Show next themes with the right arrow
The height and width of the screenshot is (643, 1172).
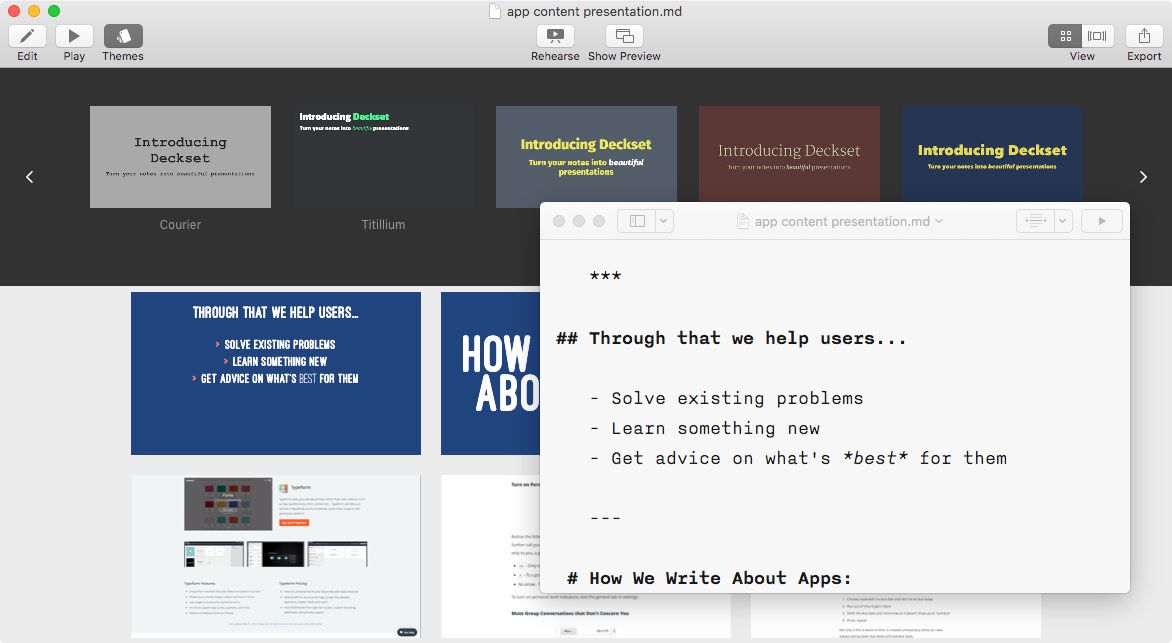[1143, 177]
